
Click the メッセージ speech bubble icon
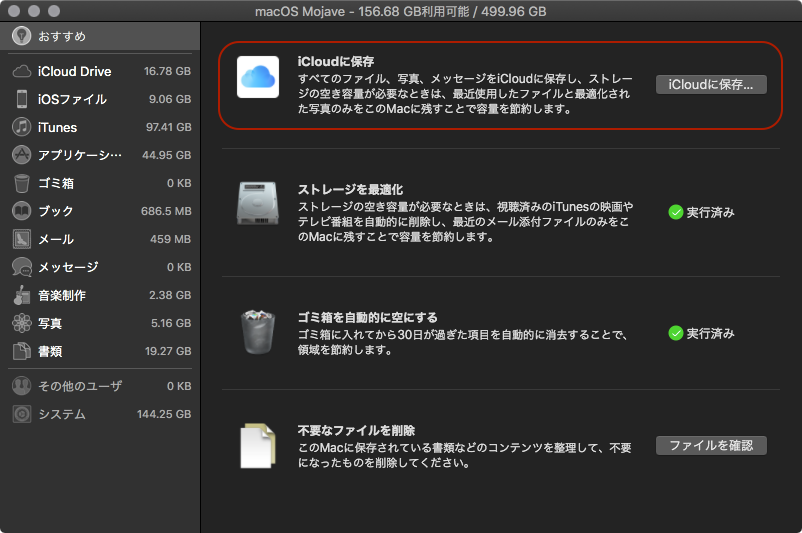(x=21, y=267)
